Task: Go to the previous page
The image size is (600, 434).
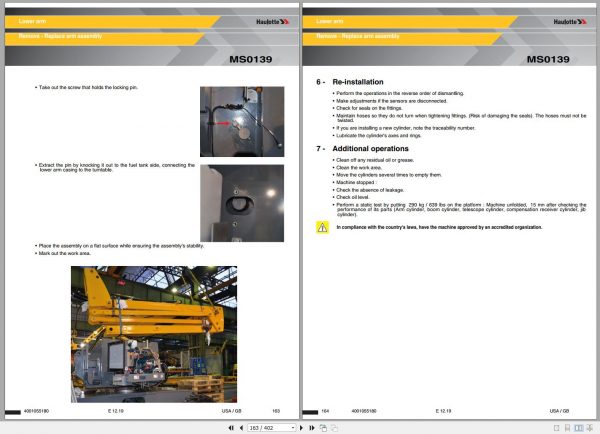Action: 241,428
